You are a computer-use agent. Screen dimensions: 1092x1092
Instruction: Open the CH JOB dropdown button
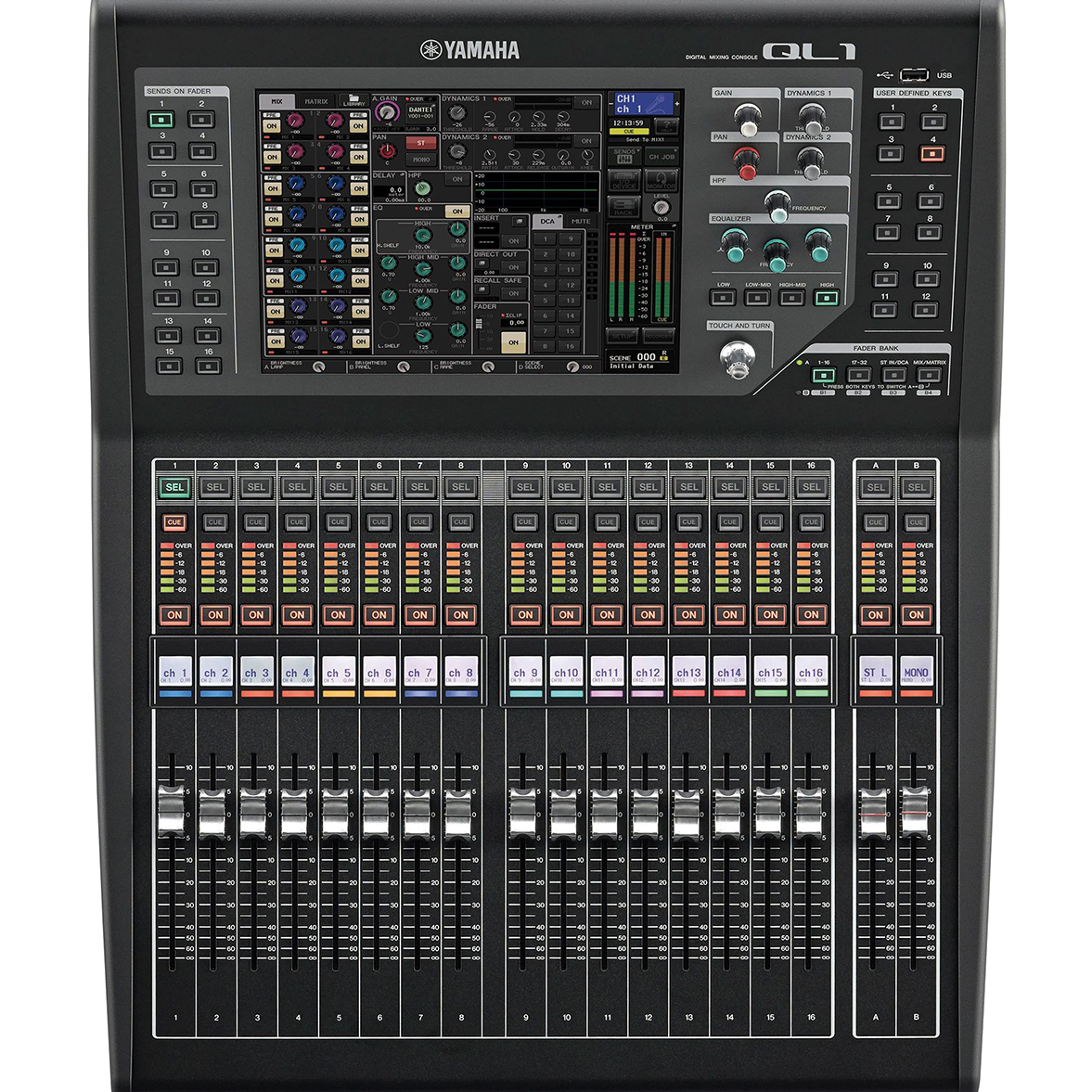tap(662, 156)
